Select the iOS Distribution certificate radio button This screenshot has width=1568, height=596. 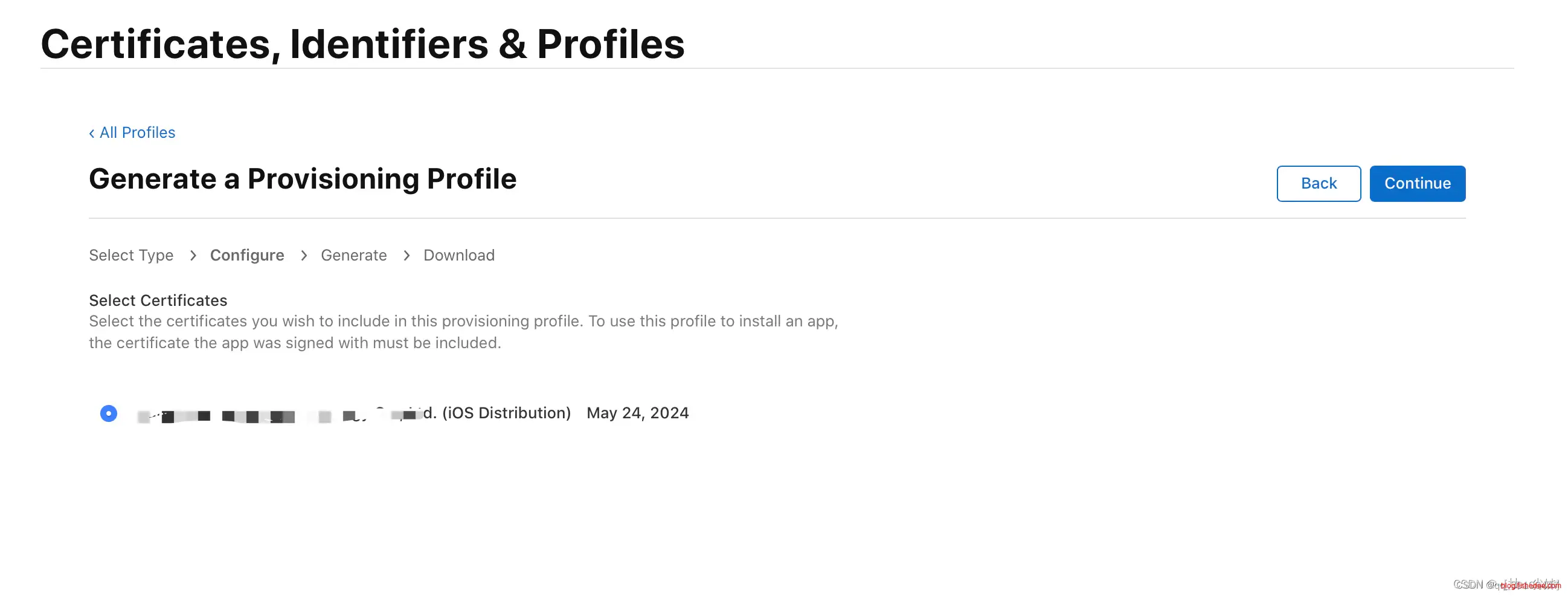point(108,414)
